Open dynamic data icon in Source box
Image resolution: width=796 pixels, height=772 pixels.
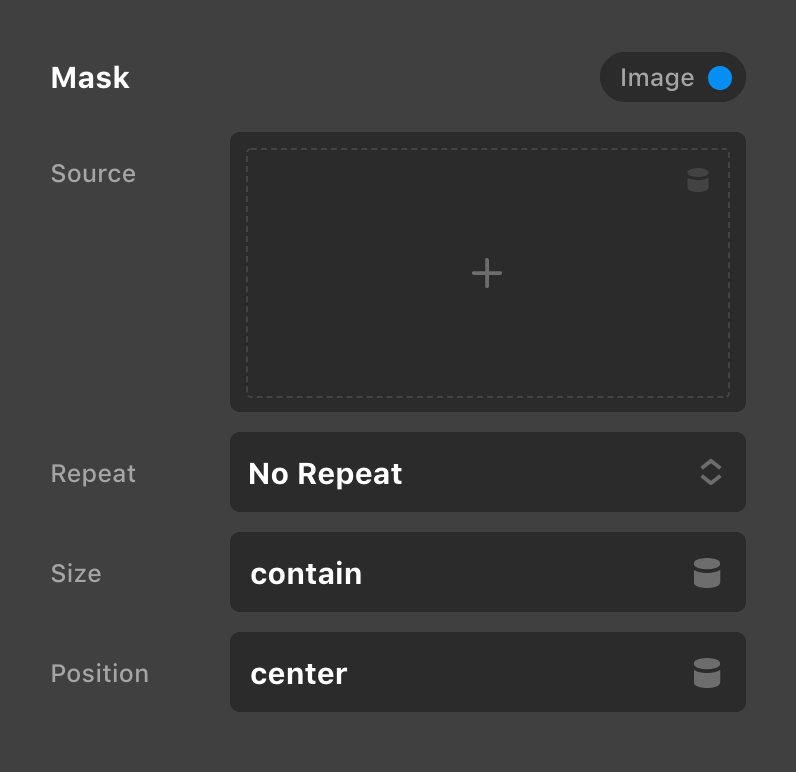(698, 180)
